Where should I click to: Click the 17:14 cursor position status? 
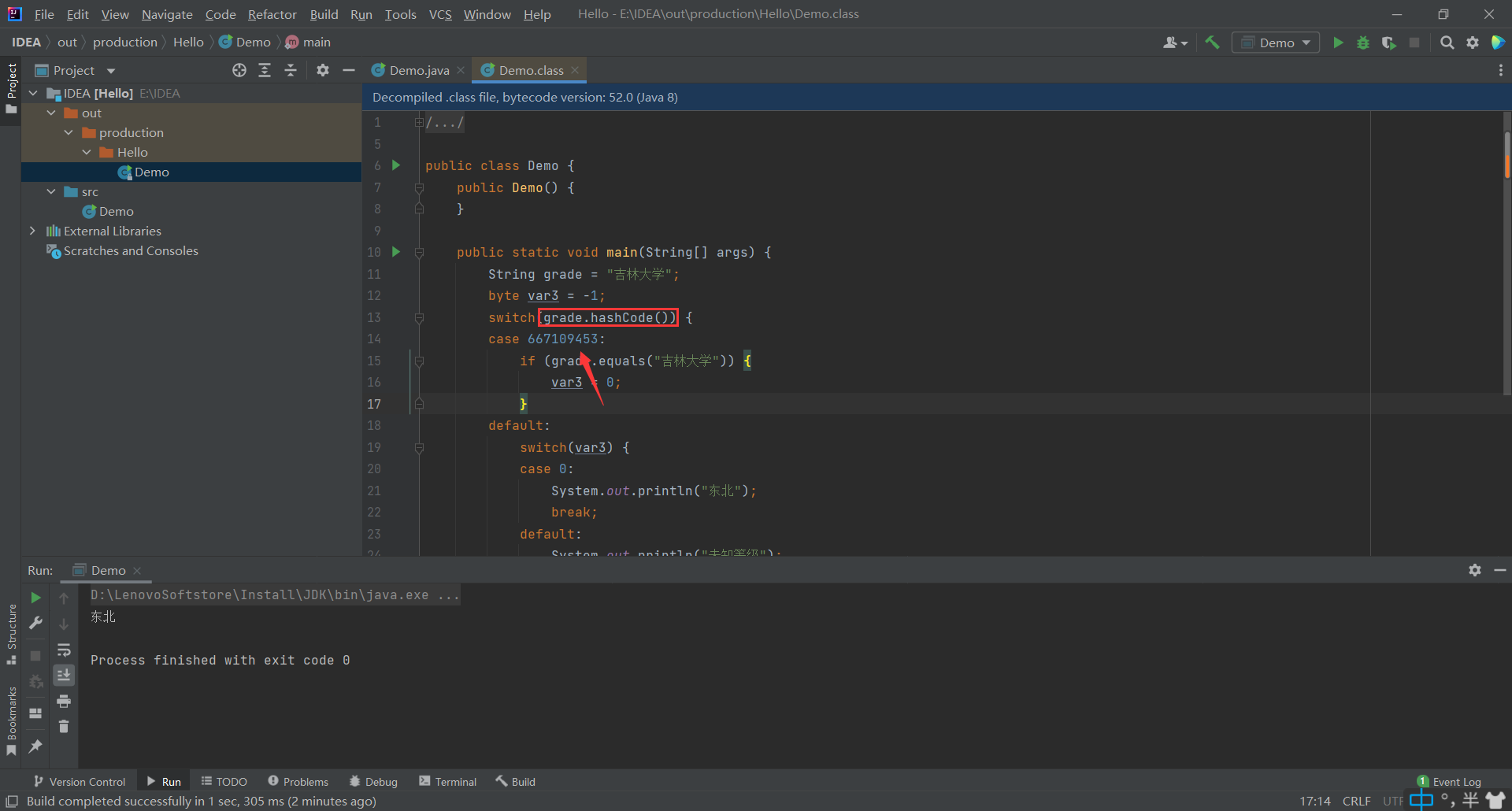(1314, 801)
